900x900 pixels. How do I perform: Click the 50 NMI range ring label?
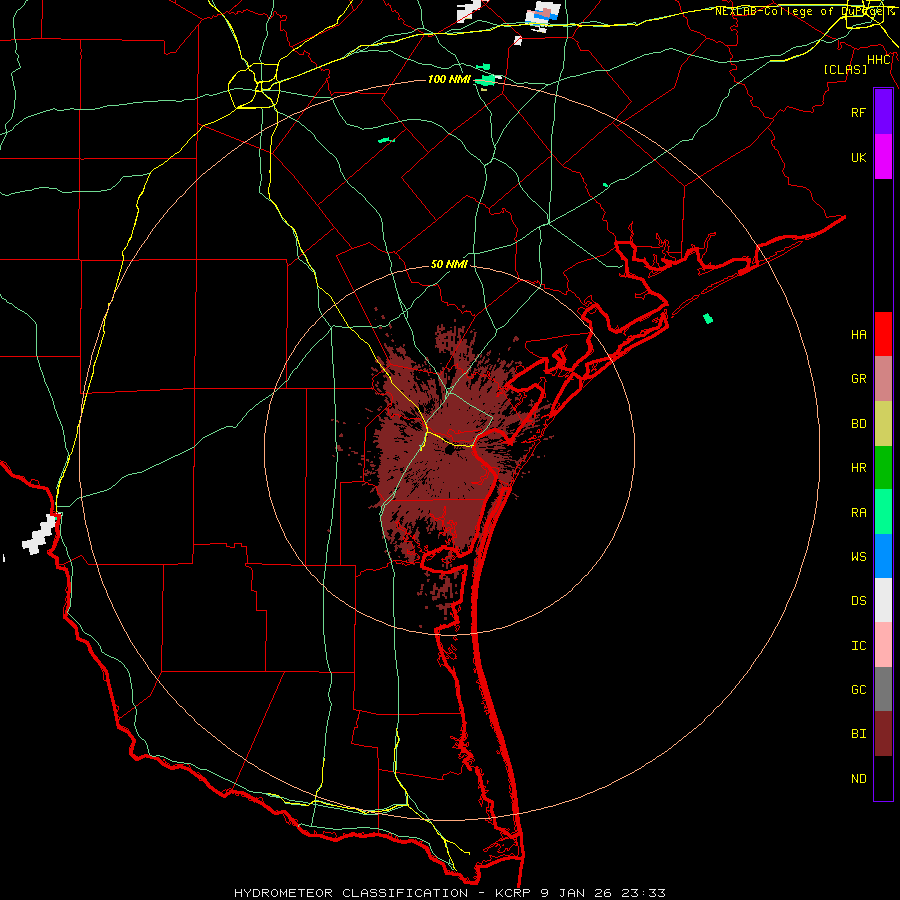(449, 264)
